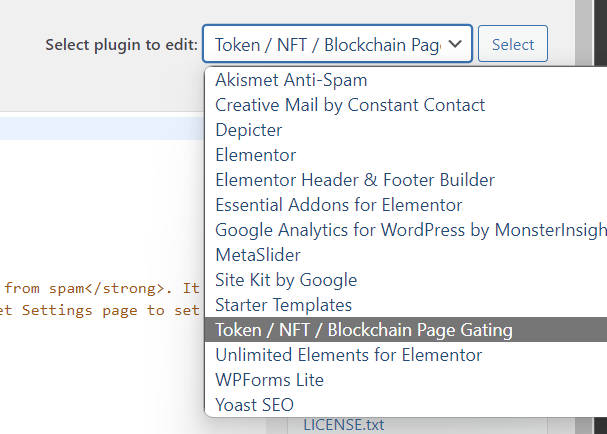Click code line containing 'from spam</strong>'
Image resolution: width=607 pixels, height=434 pixels.
point(101,288)
